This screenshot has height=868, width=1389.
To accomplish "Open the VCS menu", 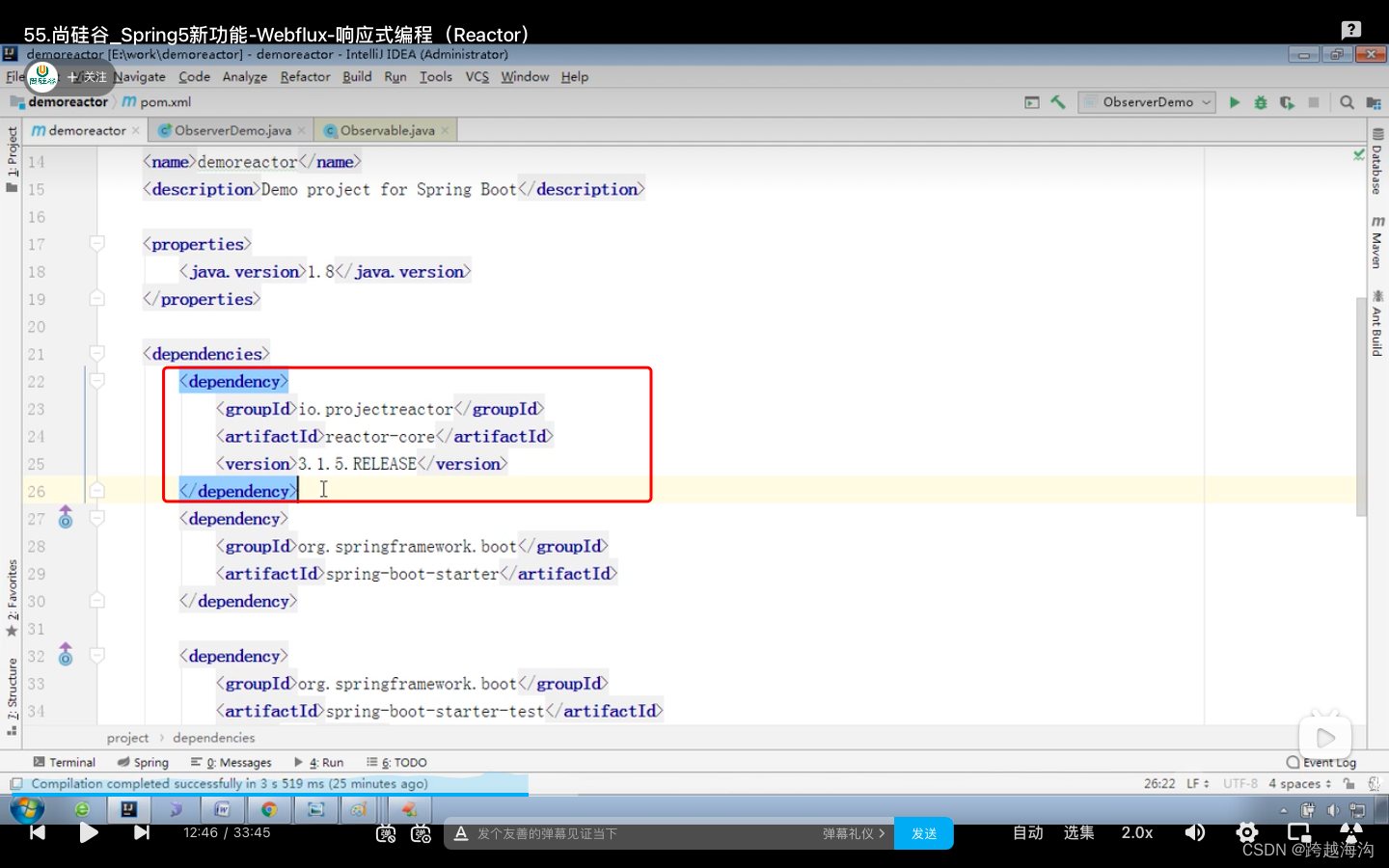I will (477, 77).
